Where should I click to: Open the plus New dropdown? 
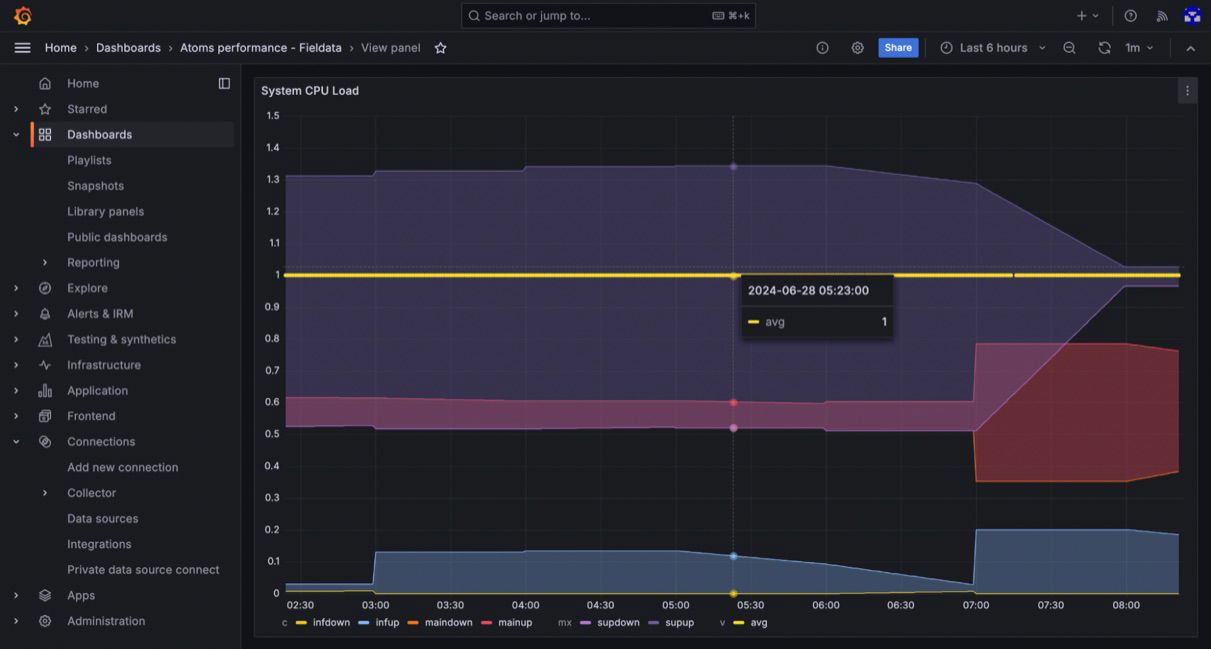(x=1087, y=16)
